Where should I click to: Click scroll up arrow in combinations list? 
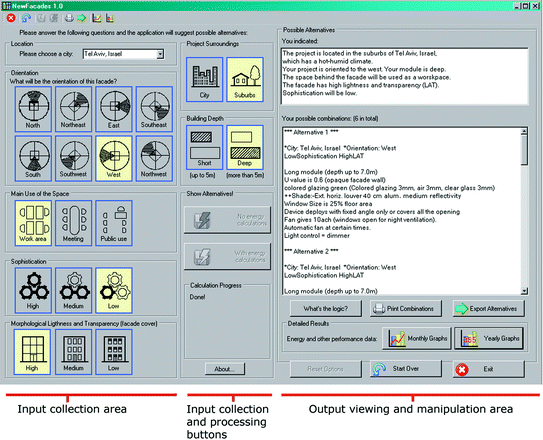click(524, 131)
